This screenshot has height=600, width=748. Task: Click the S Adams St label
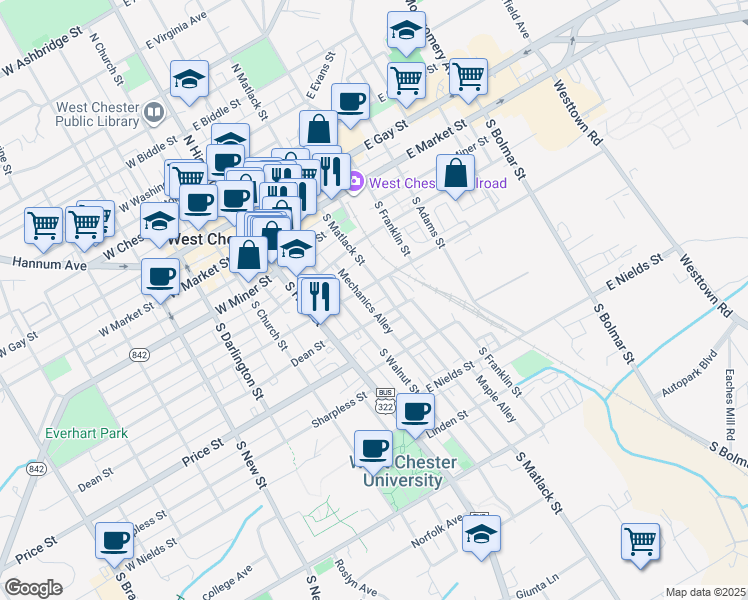[x=428, y=222]
